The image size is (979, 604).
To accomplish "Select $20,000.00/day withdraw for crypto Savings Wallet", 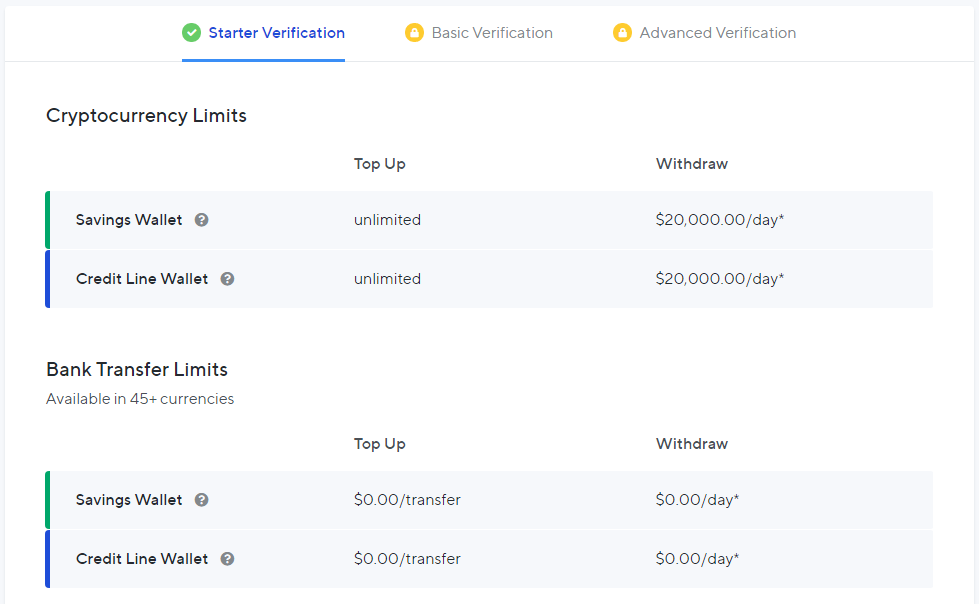I will point(719,220).
